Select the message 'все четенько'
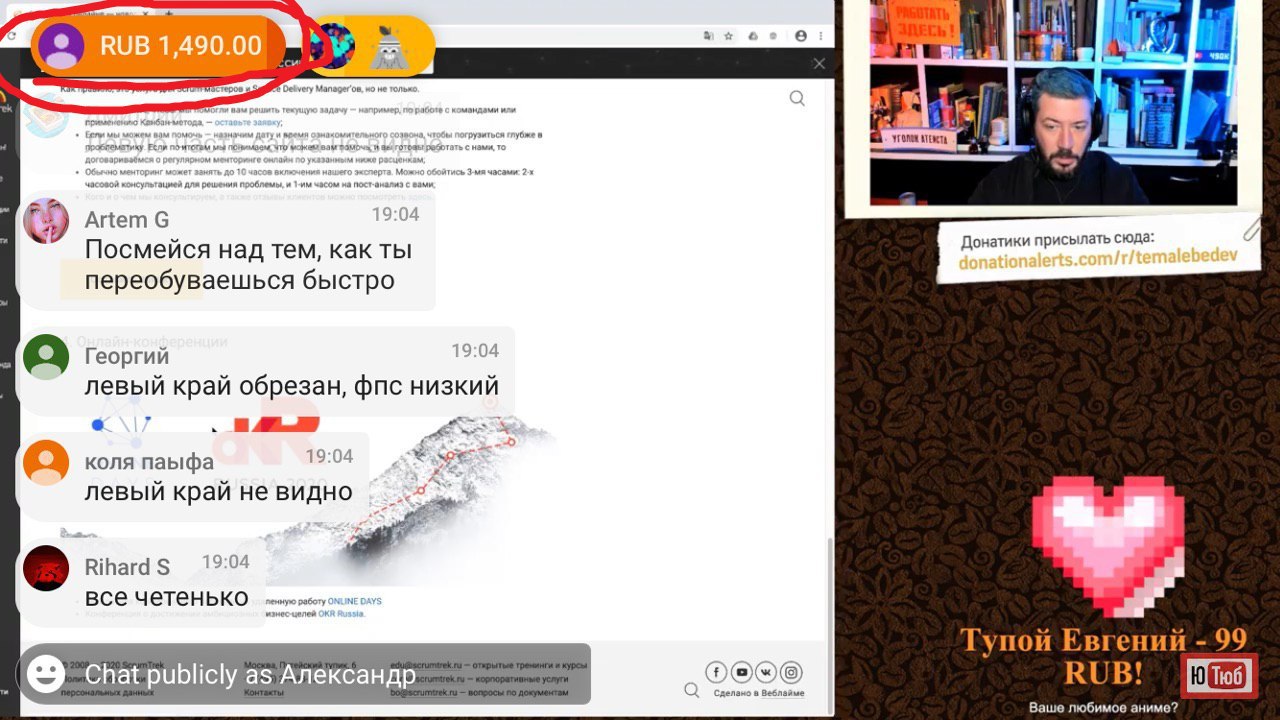Image resolution: width=1280 pixels, height=720 pixels. pos(166,598)
